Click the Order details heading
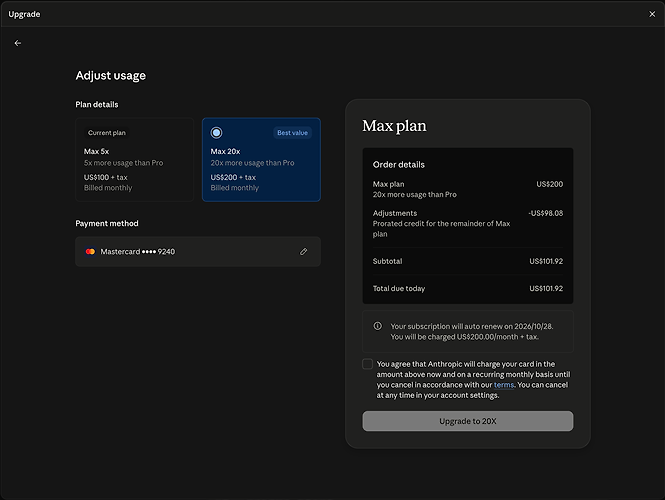Viewport: 665px width, 500px height. pyautogui.click(x=398, y=165)
